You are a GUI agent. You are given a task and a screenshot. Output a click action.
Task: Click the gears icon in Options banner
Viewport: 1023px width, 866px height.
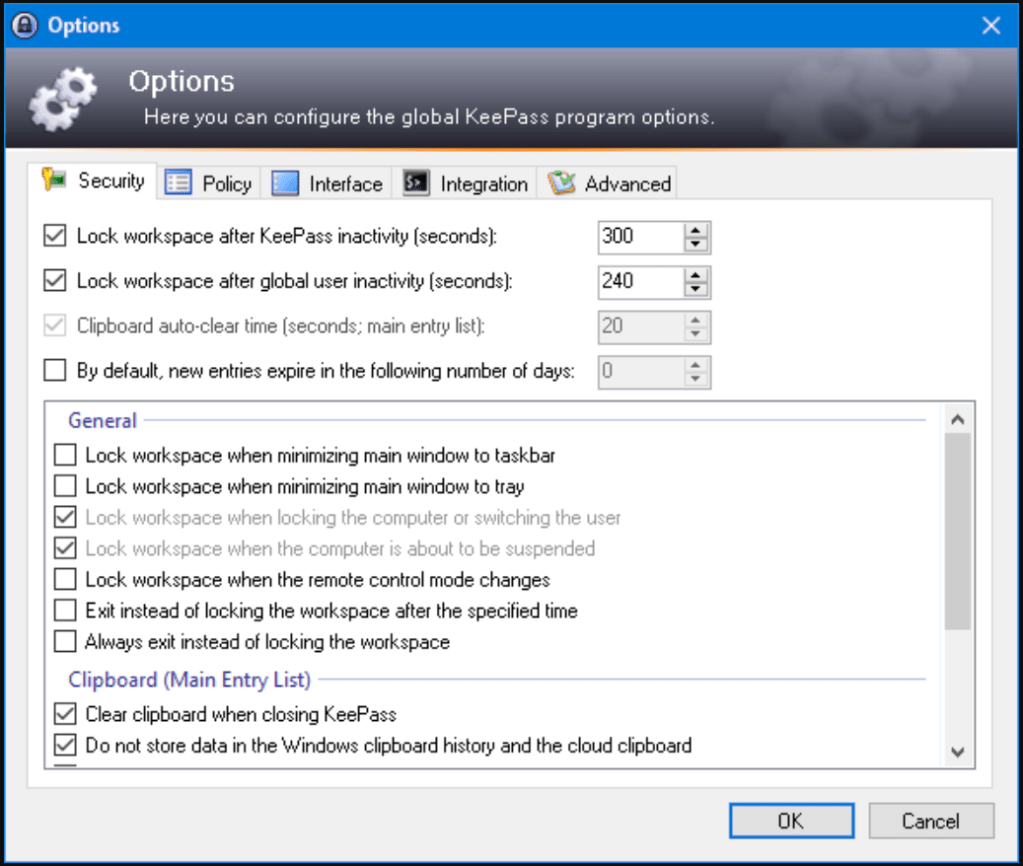[62, 101]
